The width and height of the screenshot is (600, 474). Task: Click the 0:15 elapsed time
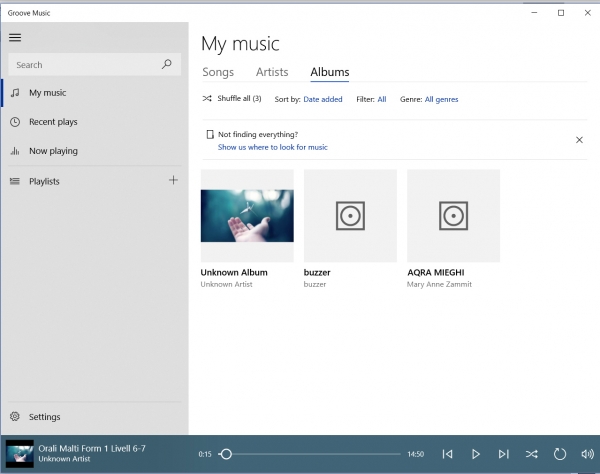click(205, 454)
